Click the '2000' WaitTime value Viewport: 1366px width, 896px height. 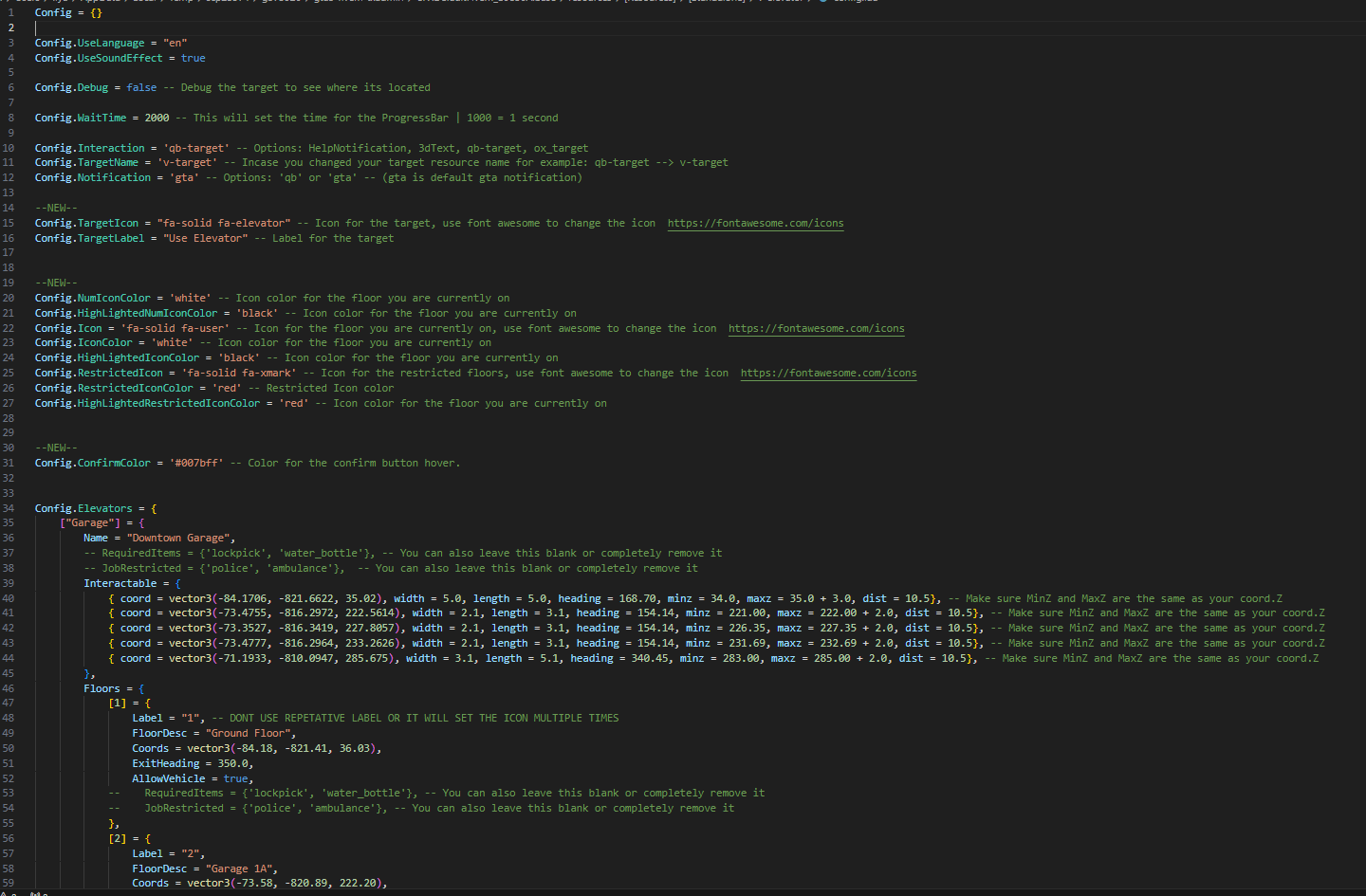[x=157, y=119]
